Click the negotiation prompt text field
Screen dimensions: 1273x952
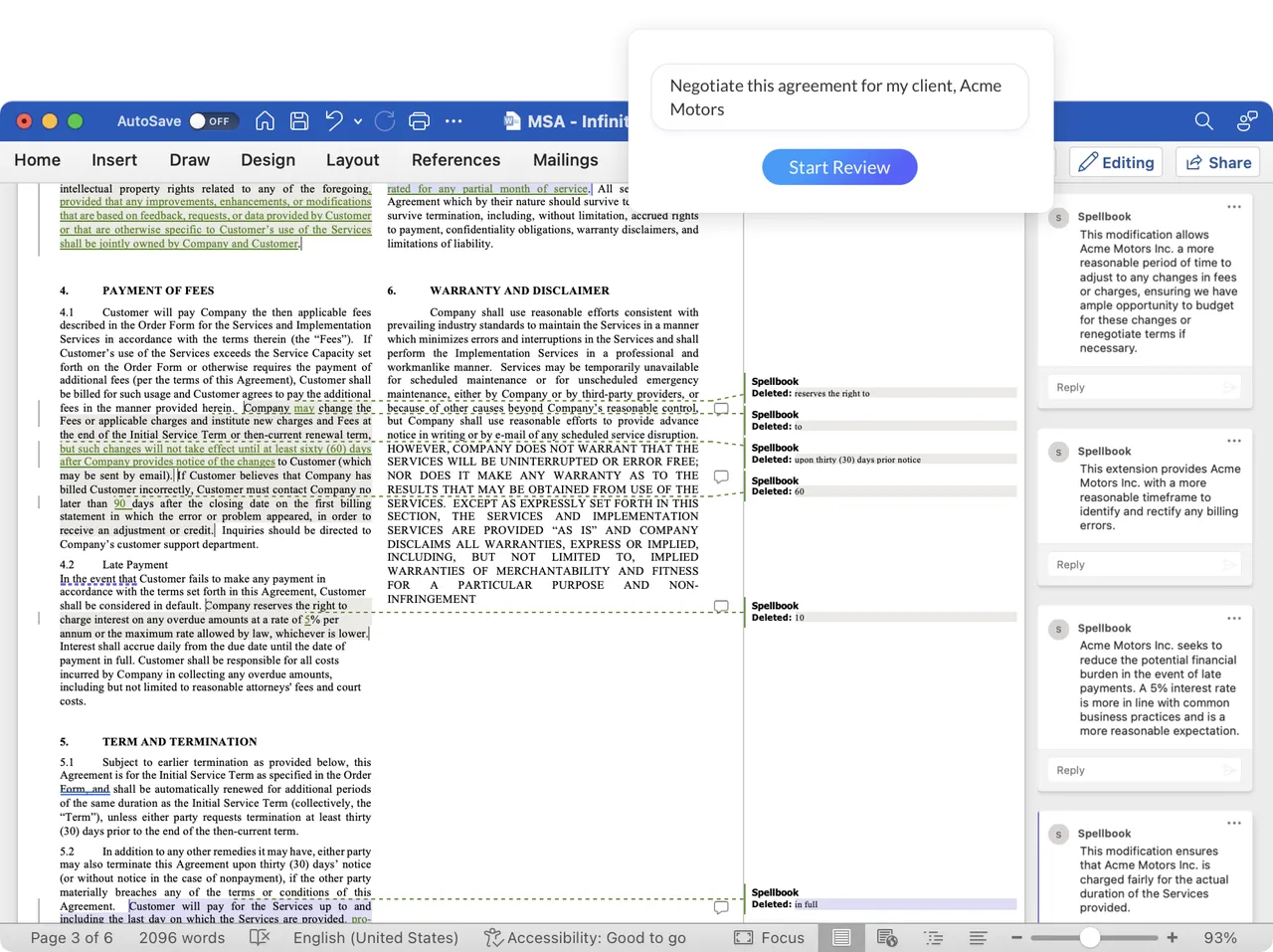click(839, 97)
